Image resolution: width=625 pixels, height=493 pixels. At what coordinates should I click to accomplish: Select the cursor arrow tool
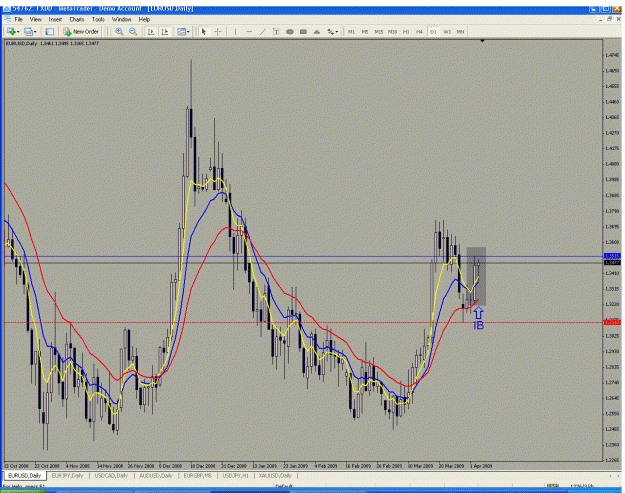[x=204, y=32]
